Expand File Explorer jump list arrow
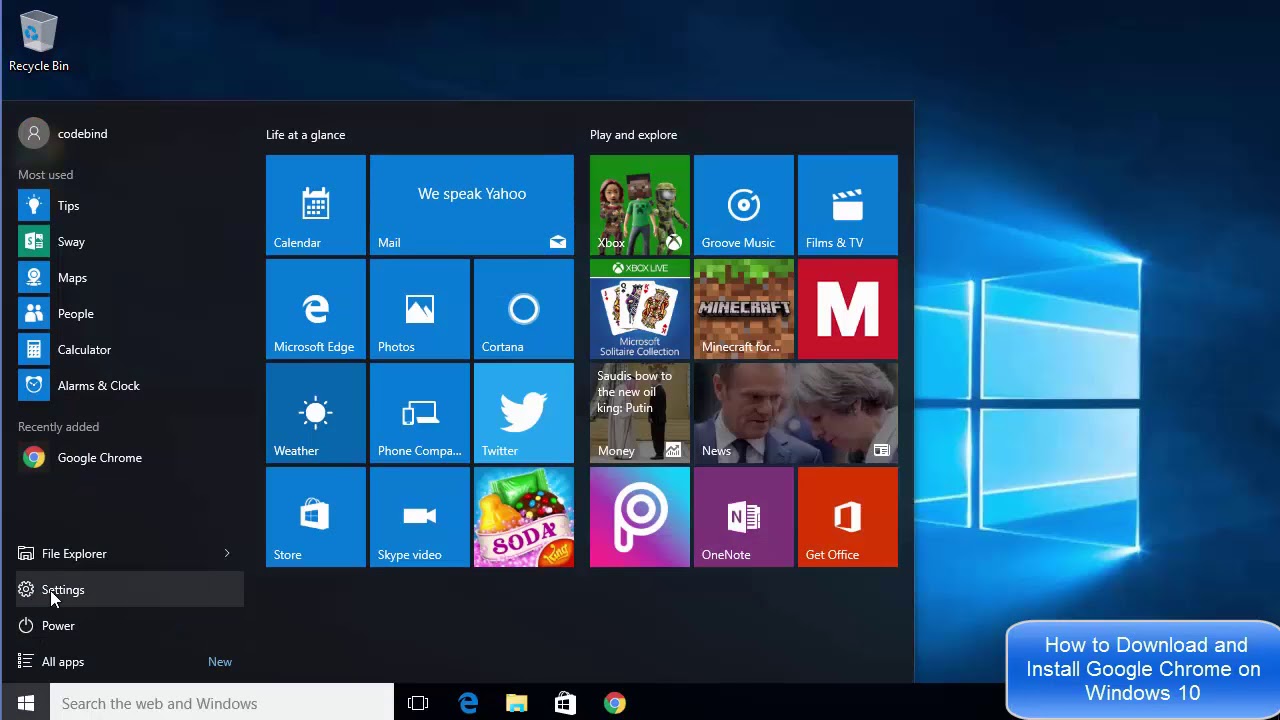1280x720 pixels. 227,553
